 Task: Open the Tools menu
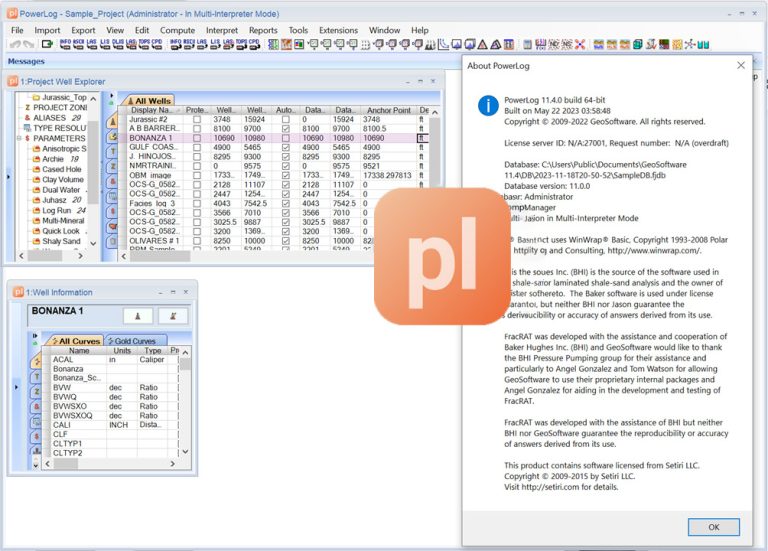point(298,30)
